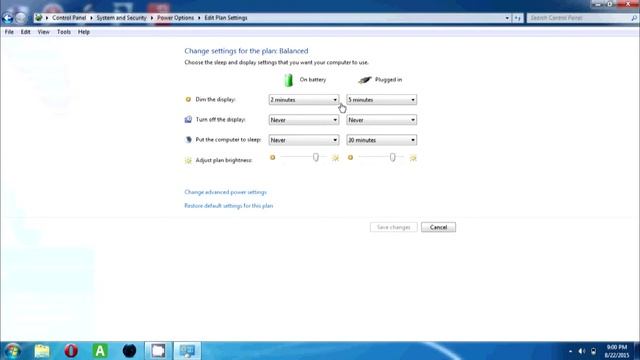Select Edit Plan Settings breadcrumb

click(226, 18)
